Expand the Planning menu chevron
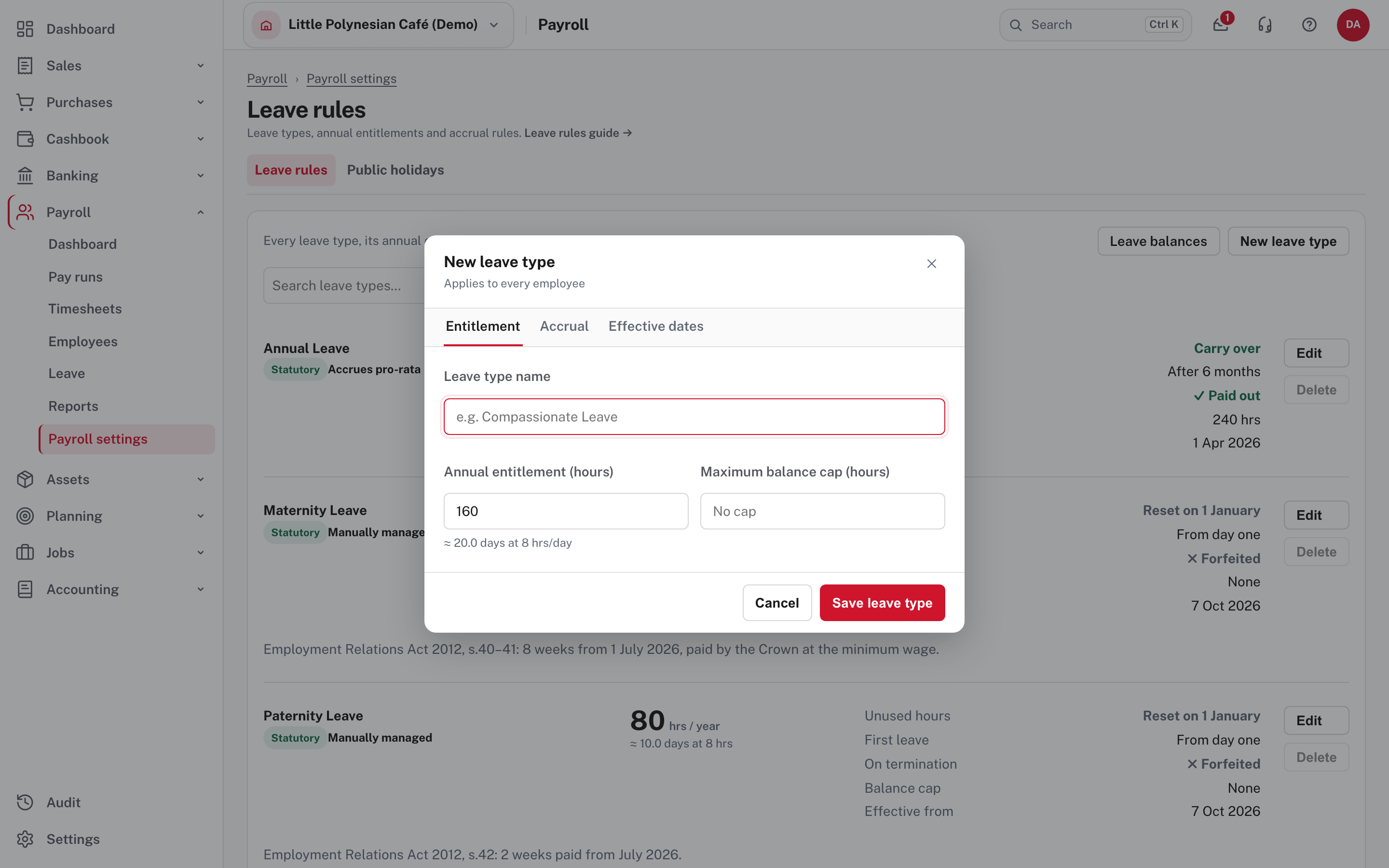 click(x=200, y=516)
